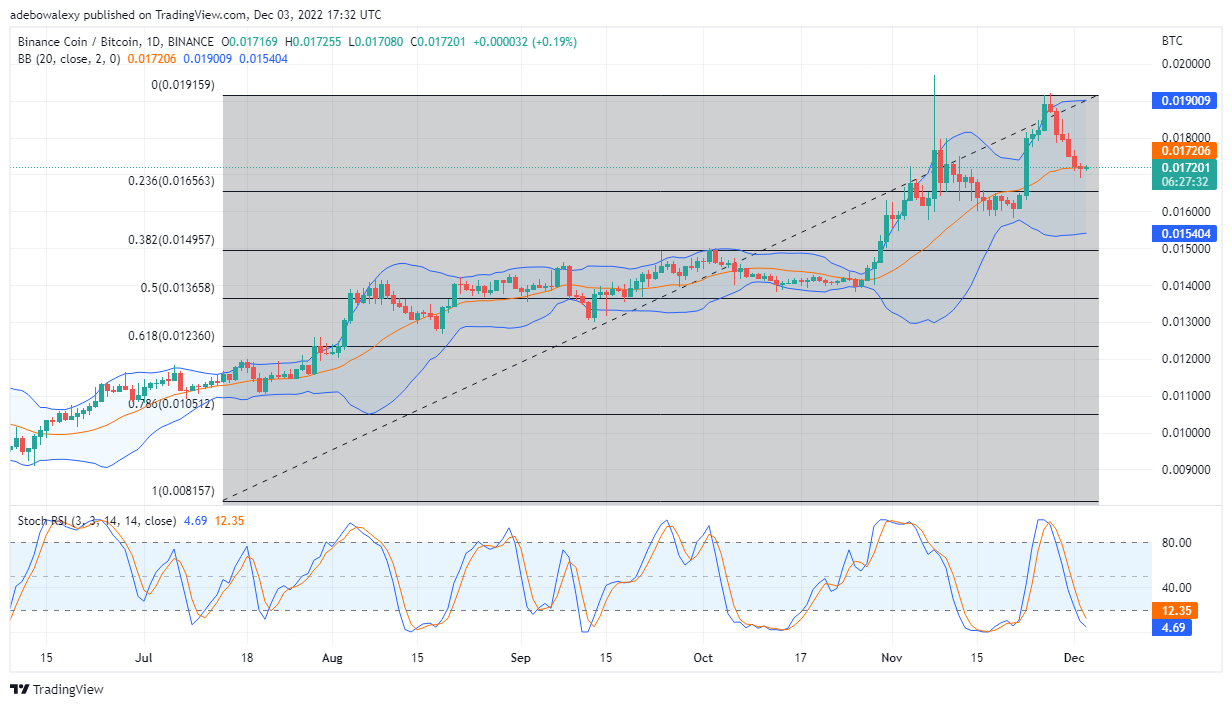
Task: Click the orange 12.35 value in the Stoch RSI legend
Action: pyautogui.click(x=229, y=521)
